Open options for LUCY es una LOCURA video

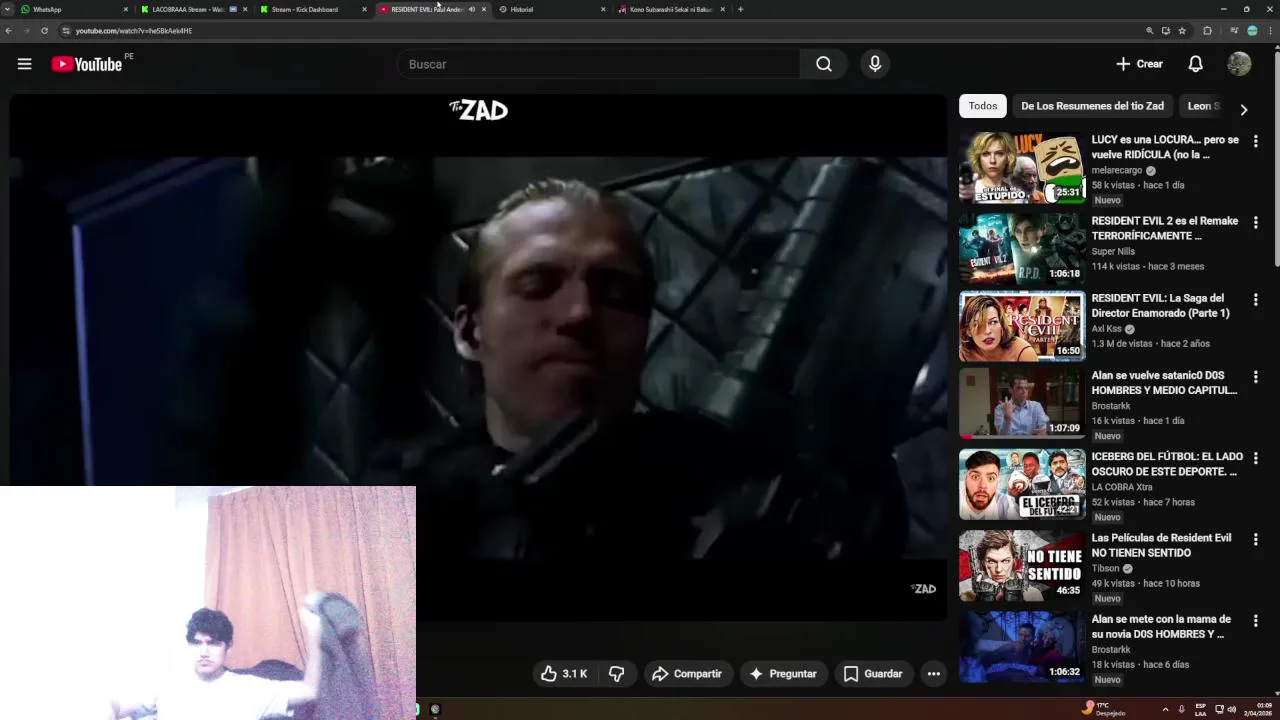pyautogui.click(x=1255, y=141)
